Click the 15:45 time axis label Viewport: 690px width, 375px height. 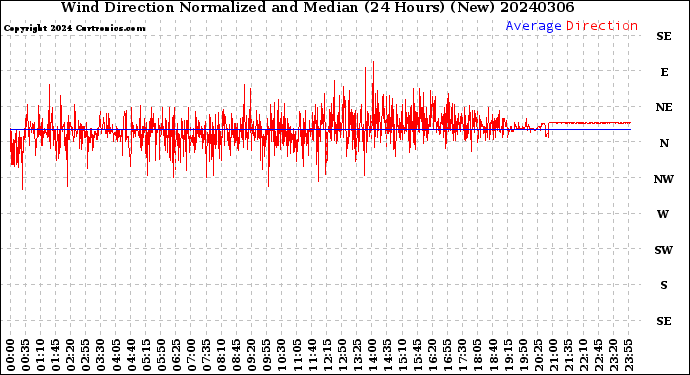click(417, 355)
